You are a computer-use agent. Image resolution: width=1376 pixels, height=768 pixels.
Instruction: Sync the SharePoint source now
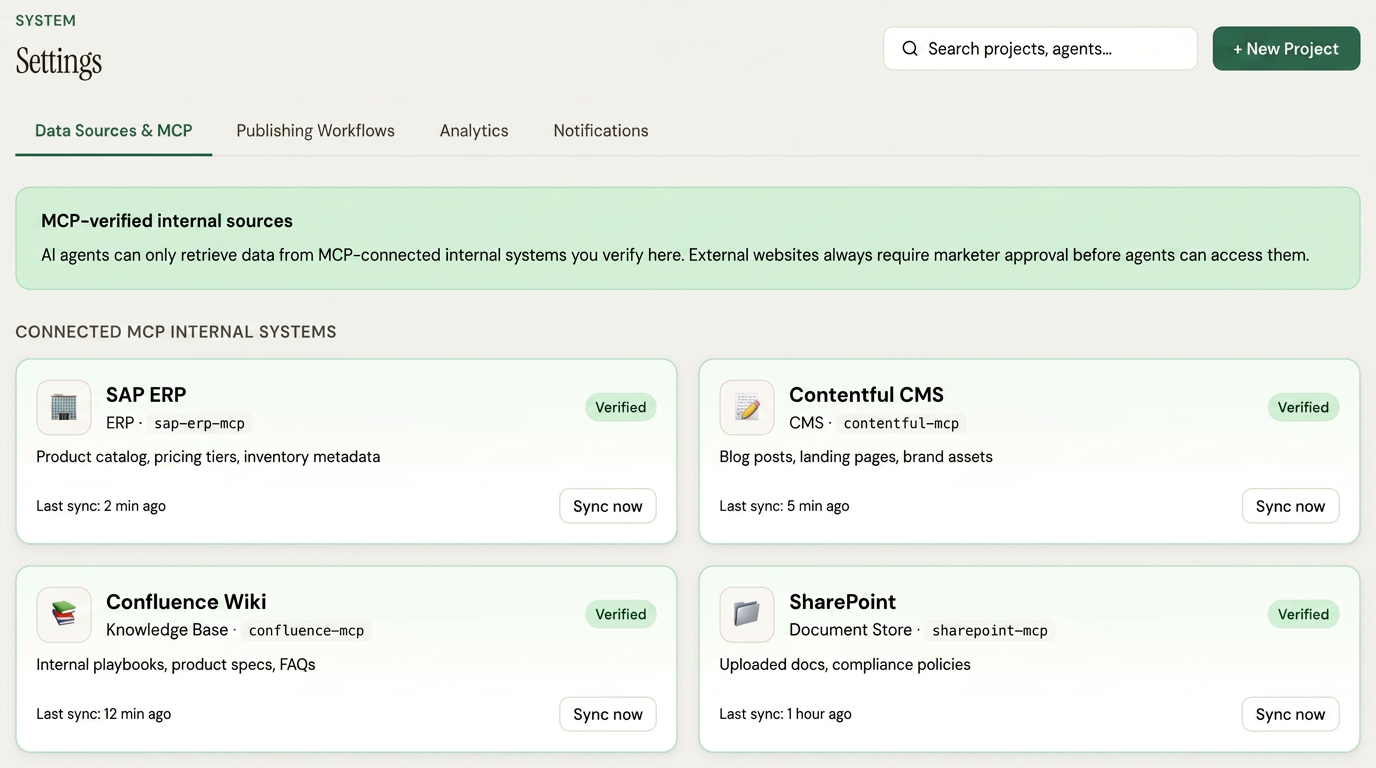pos(1290,714)
